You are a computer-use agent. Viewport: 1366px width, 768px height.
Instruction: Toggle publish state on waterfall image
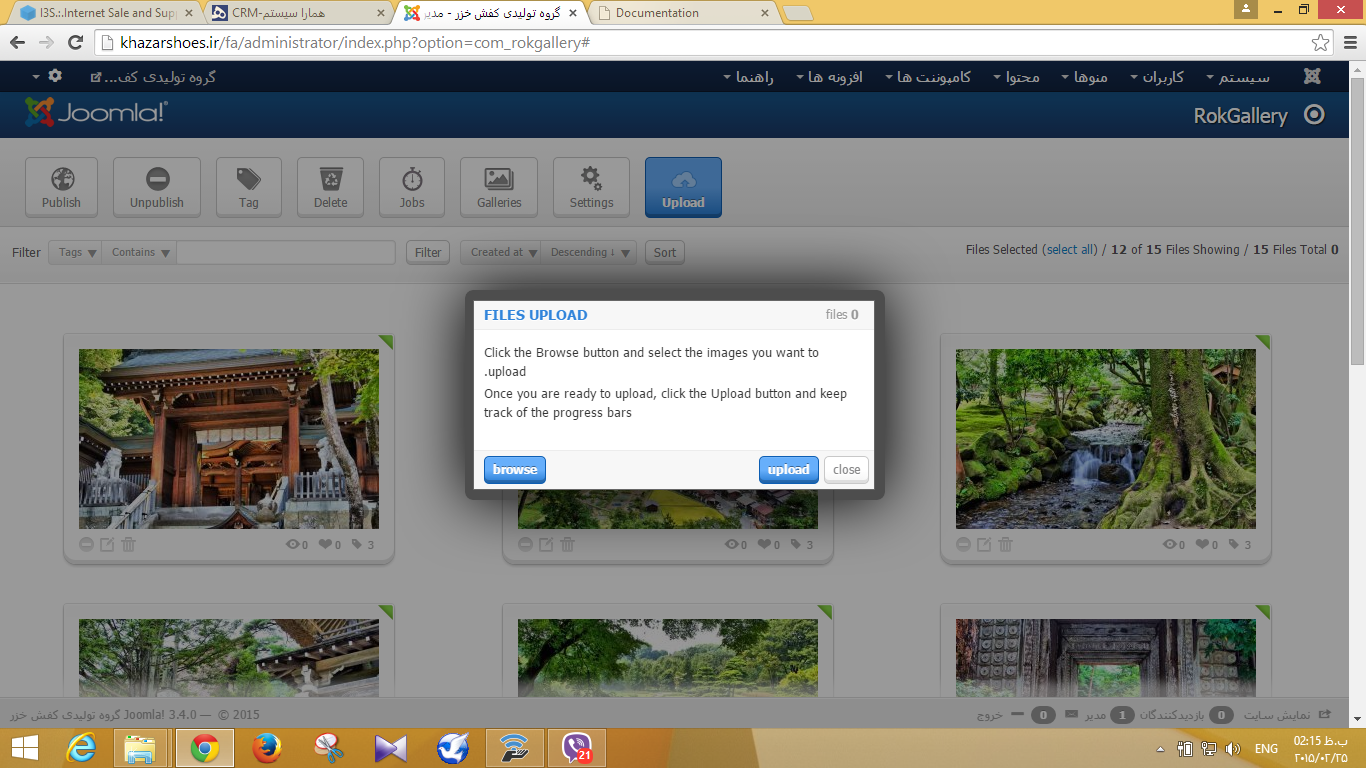[964, 545]
